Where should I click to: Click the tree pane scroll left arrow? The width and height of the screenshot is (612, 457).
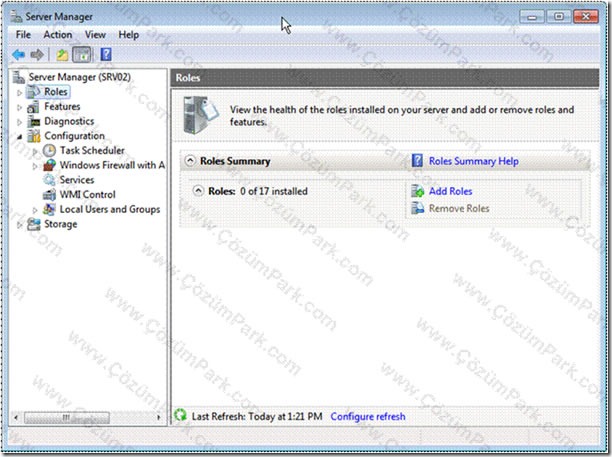coord(16,418)
